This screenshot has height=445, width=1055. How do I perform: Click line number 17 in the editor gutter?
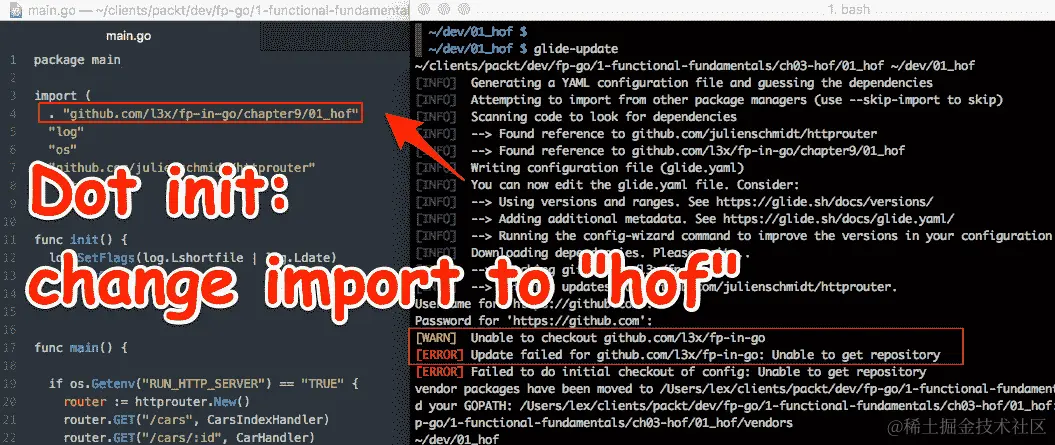(10, 348)
